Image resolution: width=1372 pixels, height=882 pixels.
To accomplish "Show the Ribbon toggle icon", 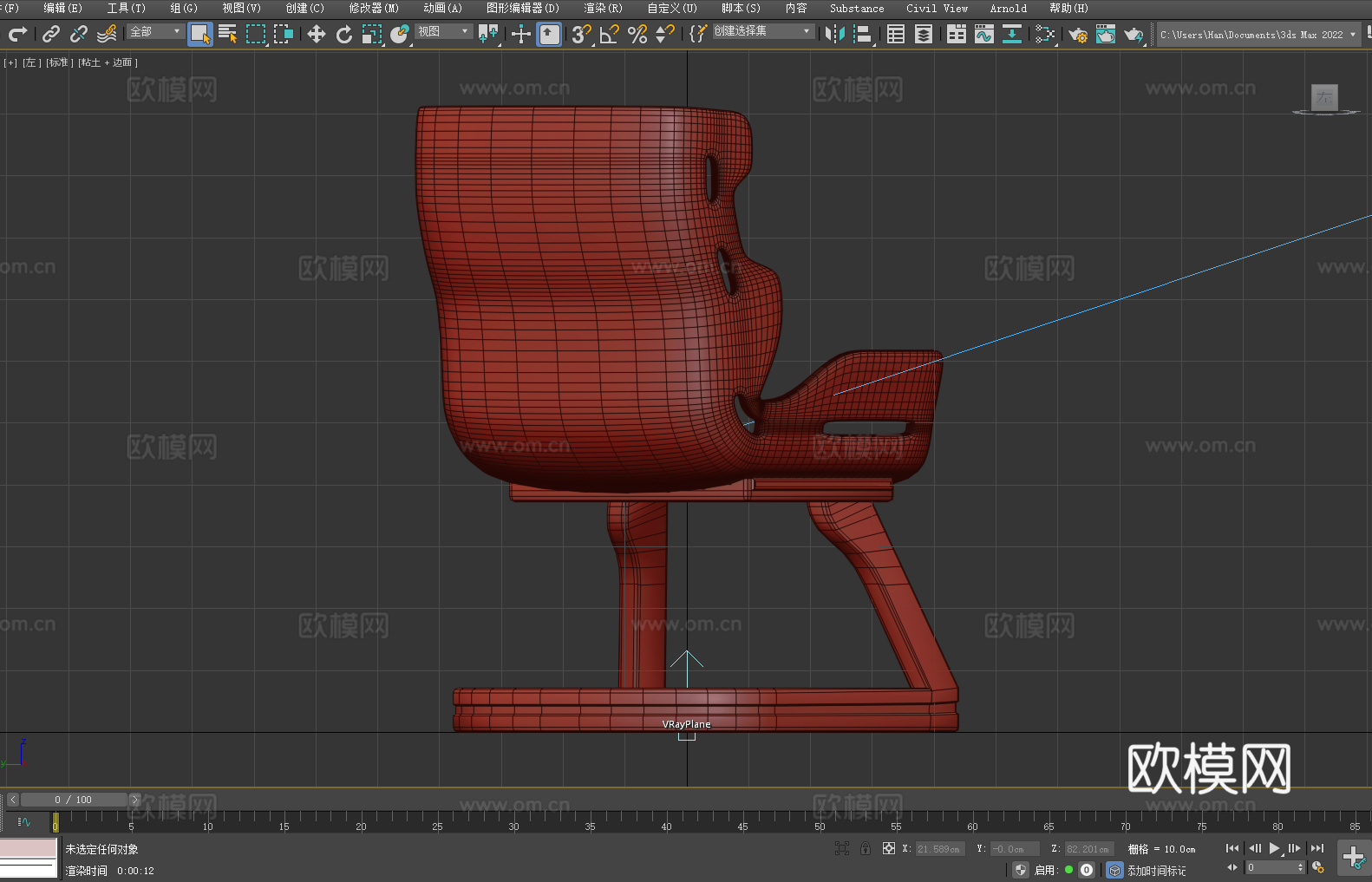I will [x=957, y=34].
